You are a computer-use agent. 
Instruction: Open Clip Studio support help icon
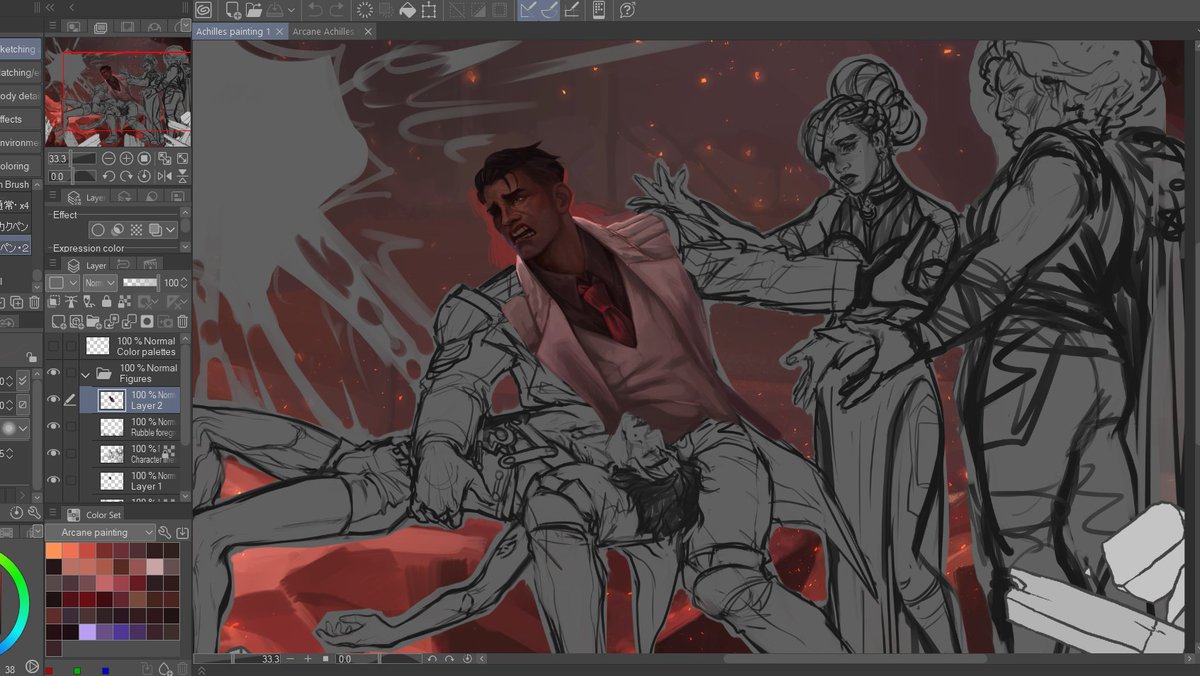click(x=627, y=10)
